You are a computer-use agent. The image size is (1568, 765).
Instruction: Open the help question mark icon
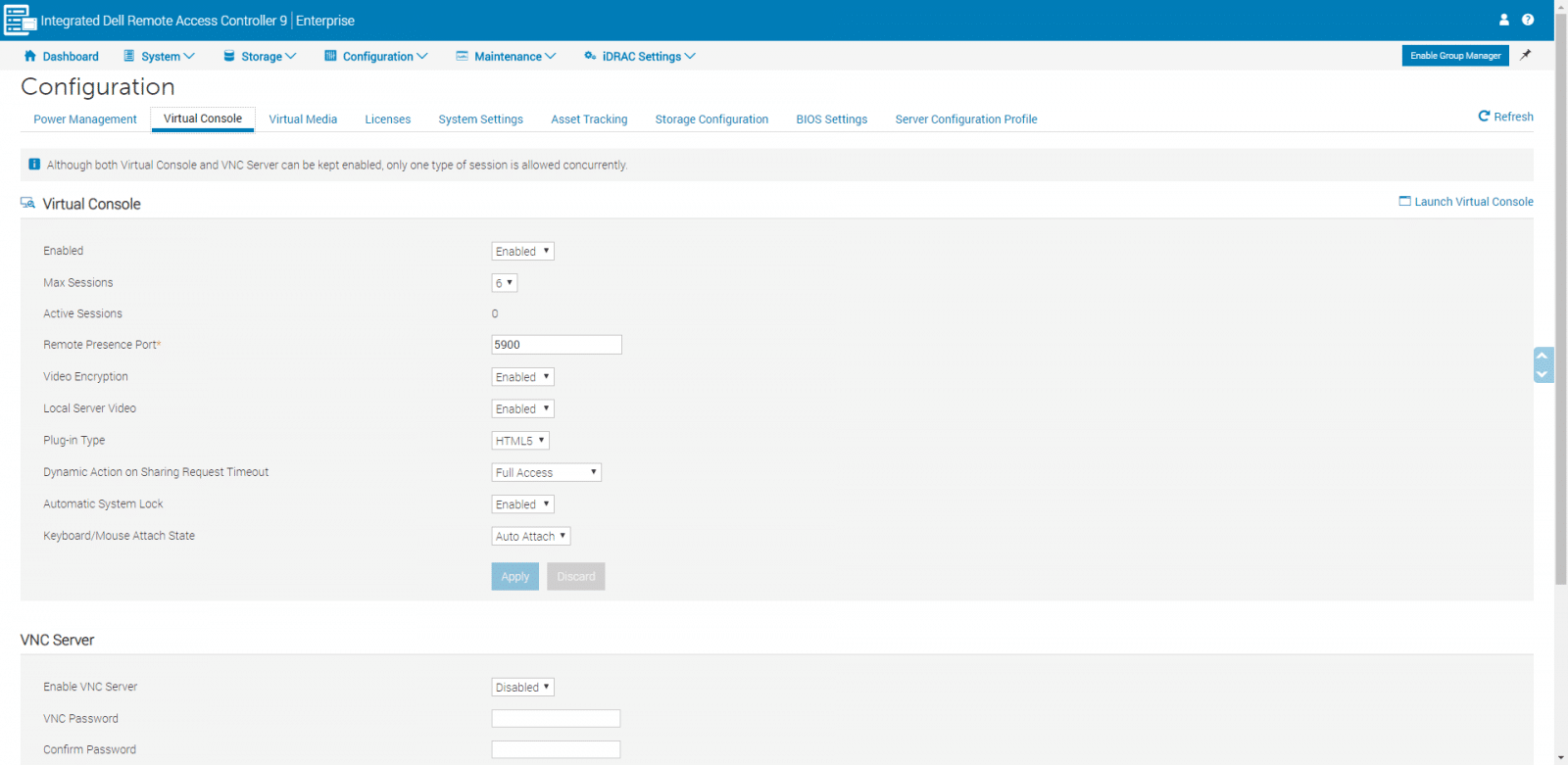[1528, 20]
